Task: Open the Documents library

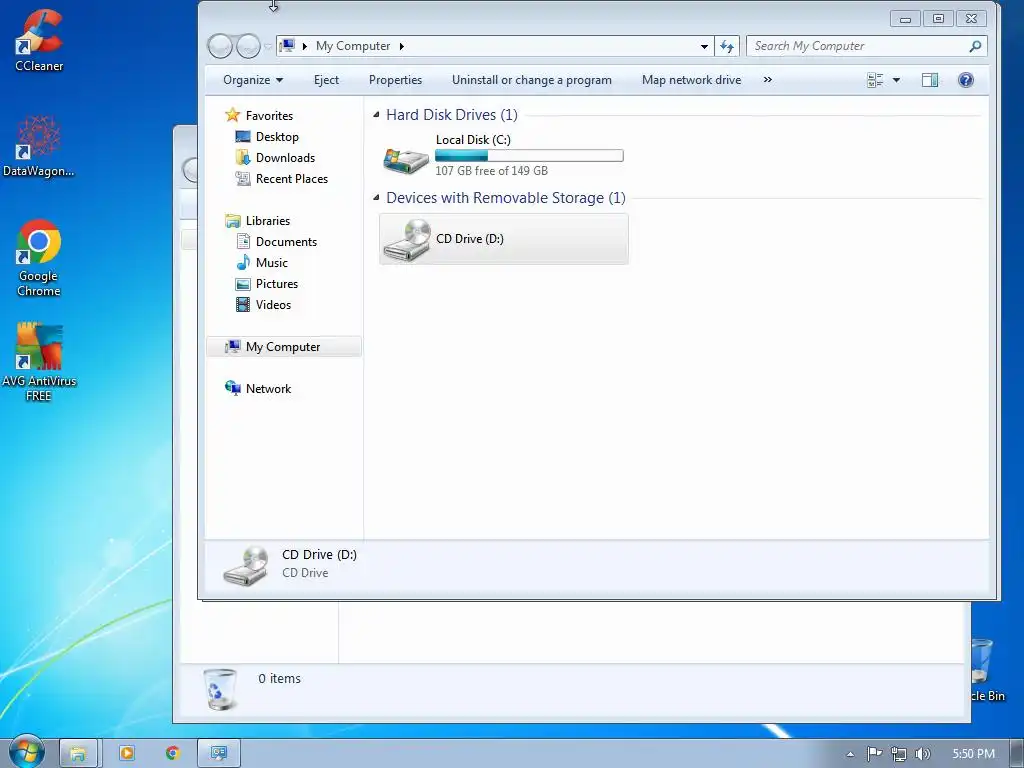Action: pyautogui.click(x=286, y=242)
